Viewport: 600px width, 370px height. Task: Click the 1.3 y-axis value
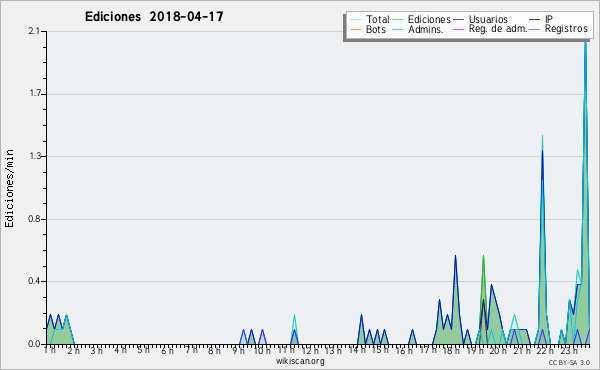(34, 156)
